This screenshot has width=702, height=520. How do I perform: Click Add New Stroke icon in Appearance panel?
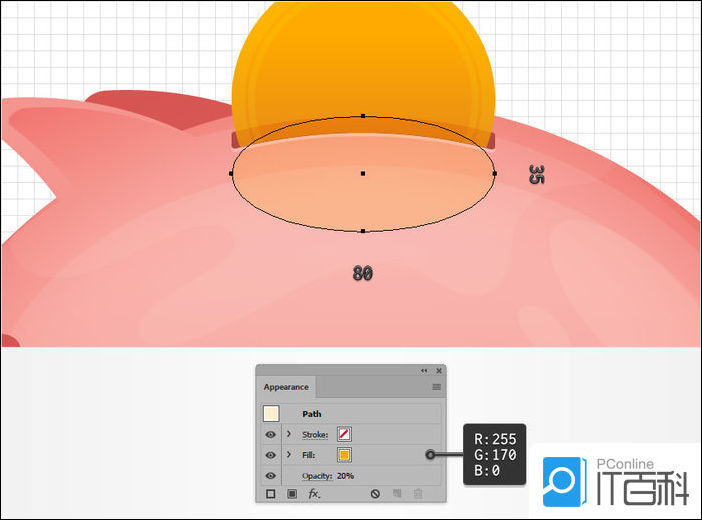(270, 494)
